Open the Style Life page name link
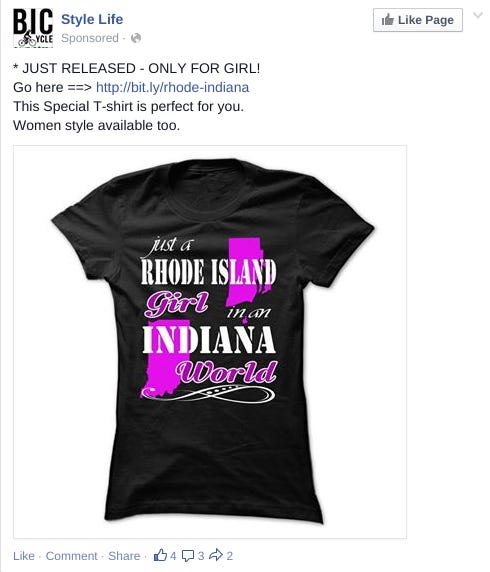 pyautogui.click(x=92, y=19)
